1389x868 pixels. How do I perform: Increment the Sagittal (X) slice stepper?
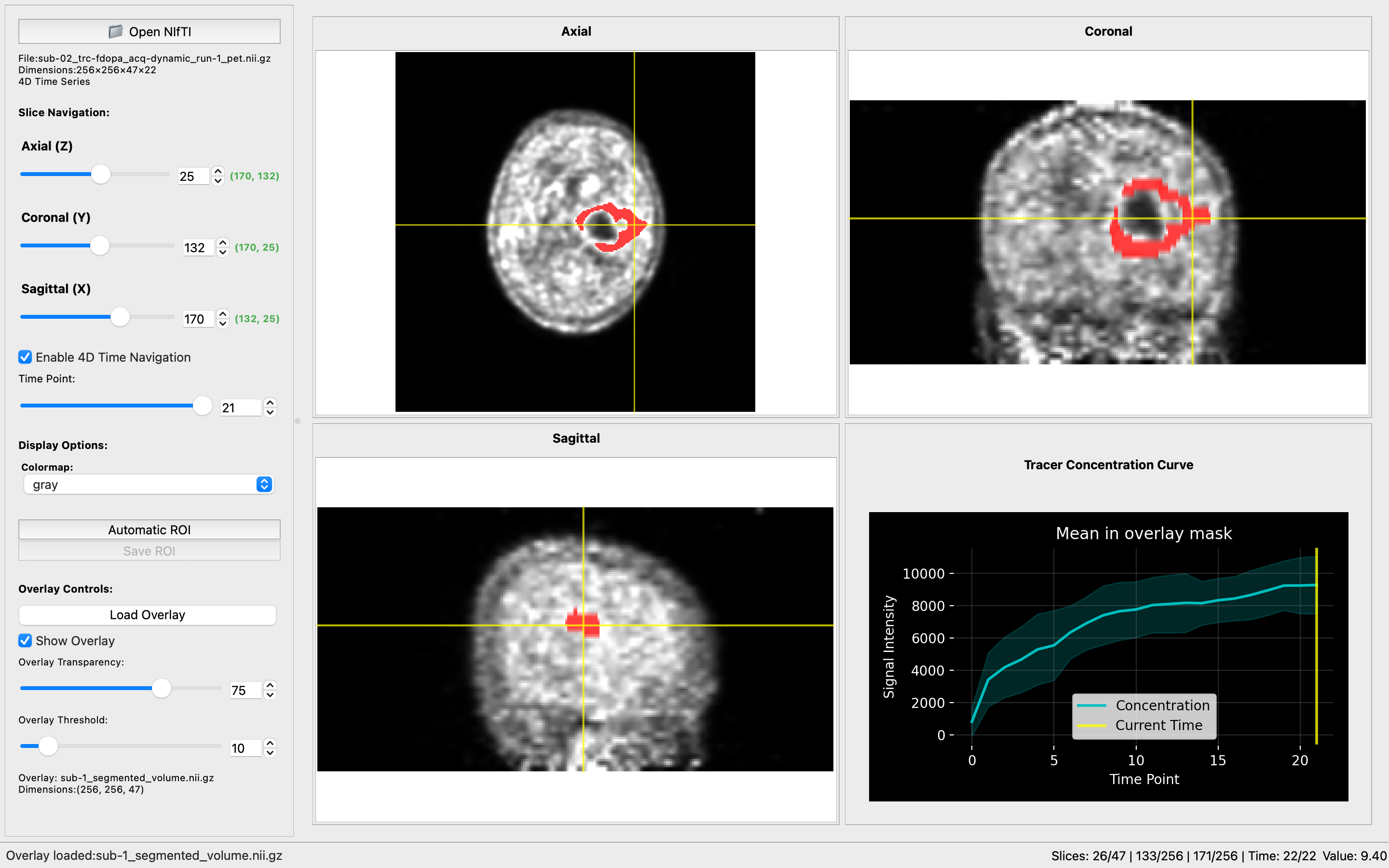223,313
